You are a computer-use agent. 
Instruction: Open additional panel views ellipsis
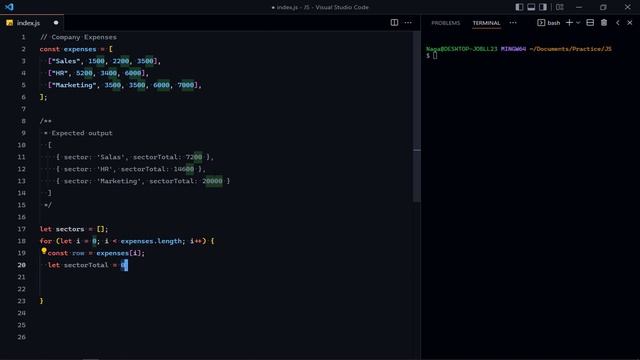[x=513, y=23]
